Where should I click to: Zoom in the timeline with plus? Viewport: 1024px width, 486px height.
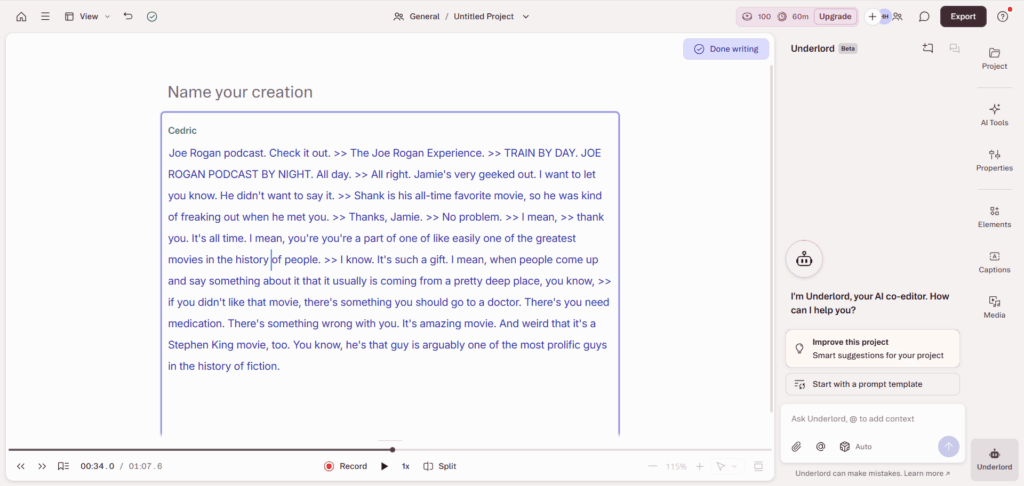coord(699,466)
